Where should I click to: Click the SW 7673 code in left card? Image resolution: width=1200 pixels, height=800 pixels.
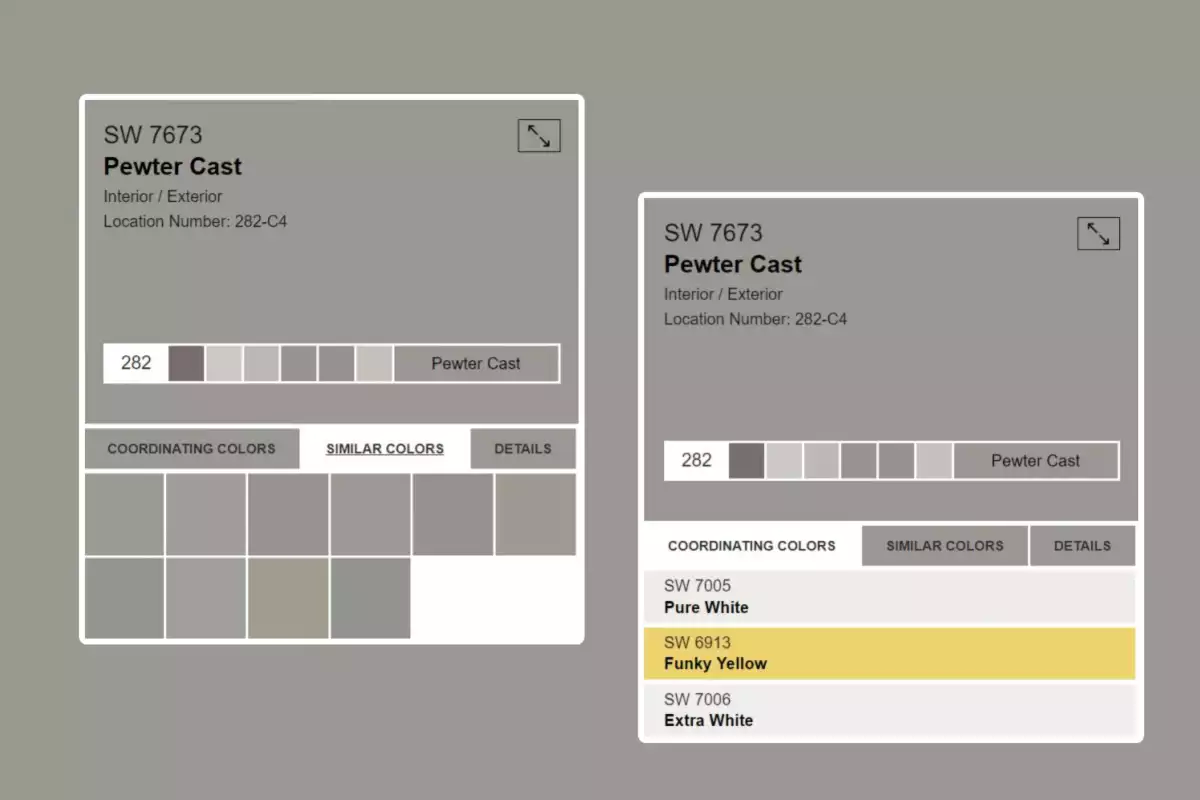coord(153,135)
